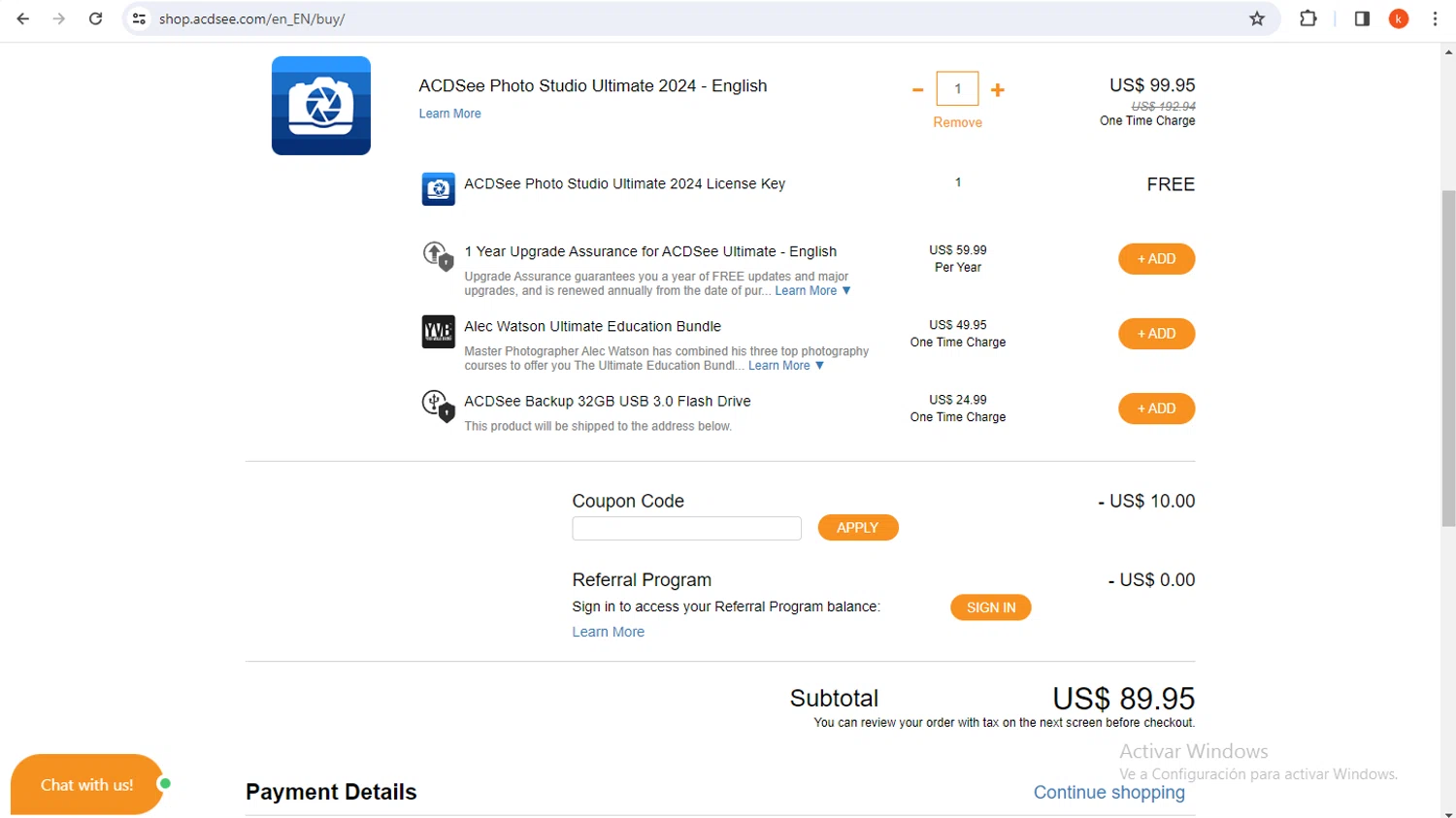Click the Alec Watson bundle icon
Screen dimensions: 1456x818
click(x=438, y=331)
